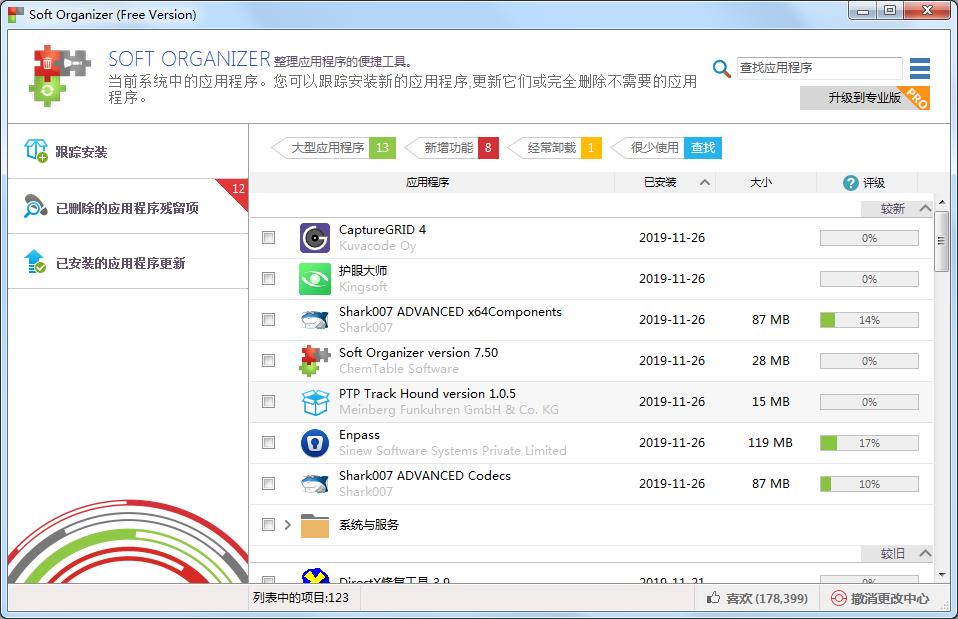
Task: Open the 撤消更改中心 link
Action: click(880, 598)
